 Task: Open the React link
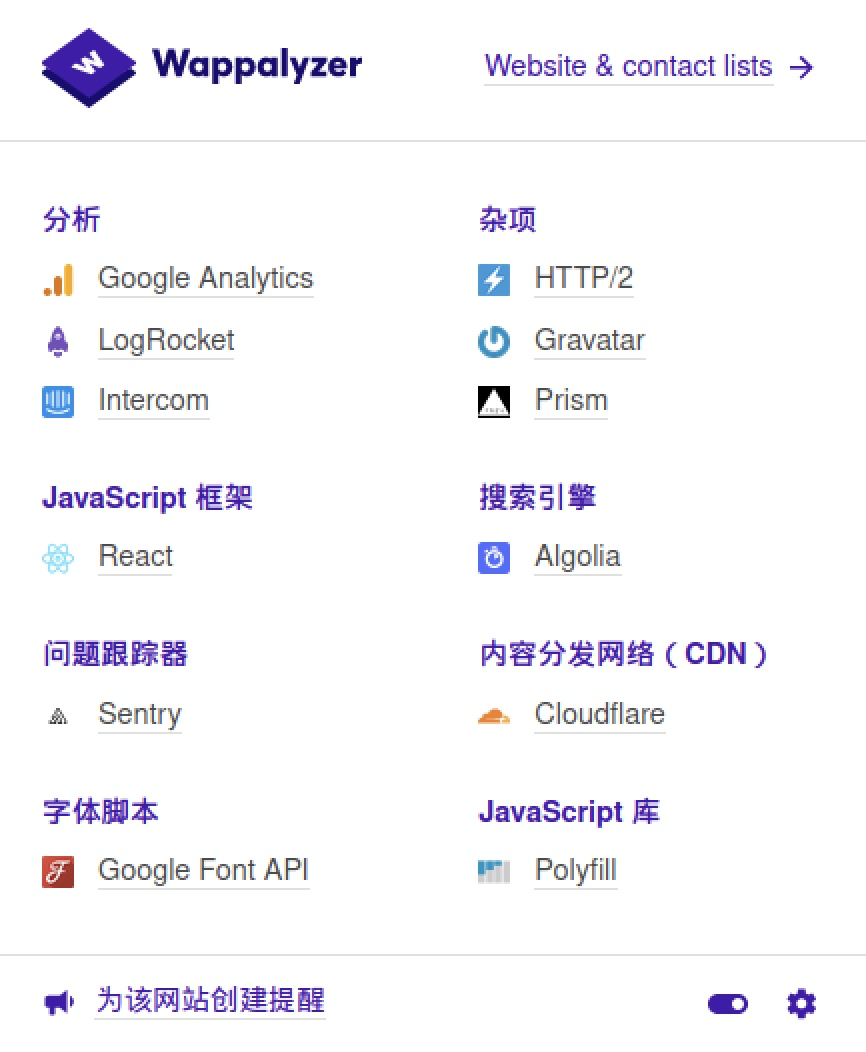click(136, 557)
